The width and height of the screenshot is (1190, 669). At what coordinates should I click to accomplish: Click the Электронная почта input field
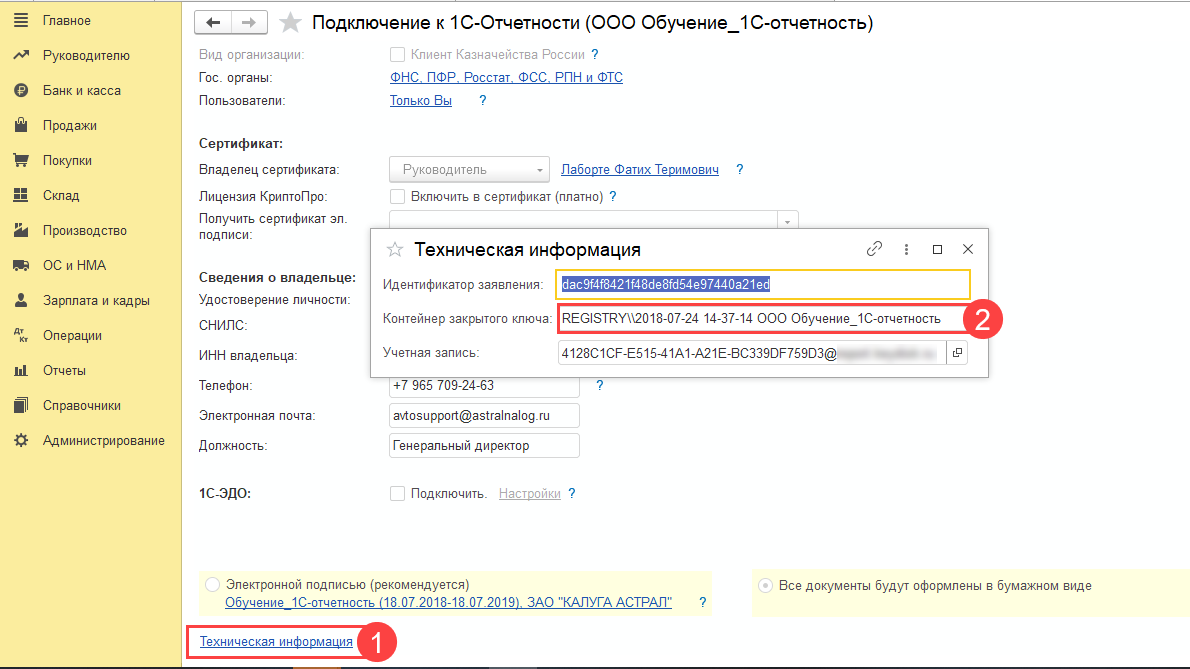pos(484,415)
